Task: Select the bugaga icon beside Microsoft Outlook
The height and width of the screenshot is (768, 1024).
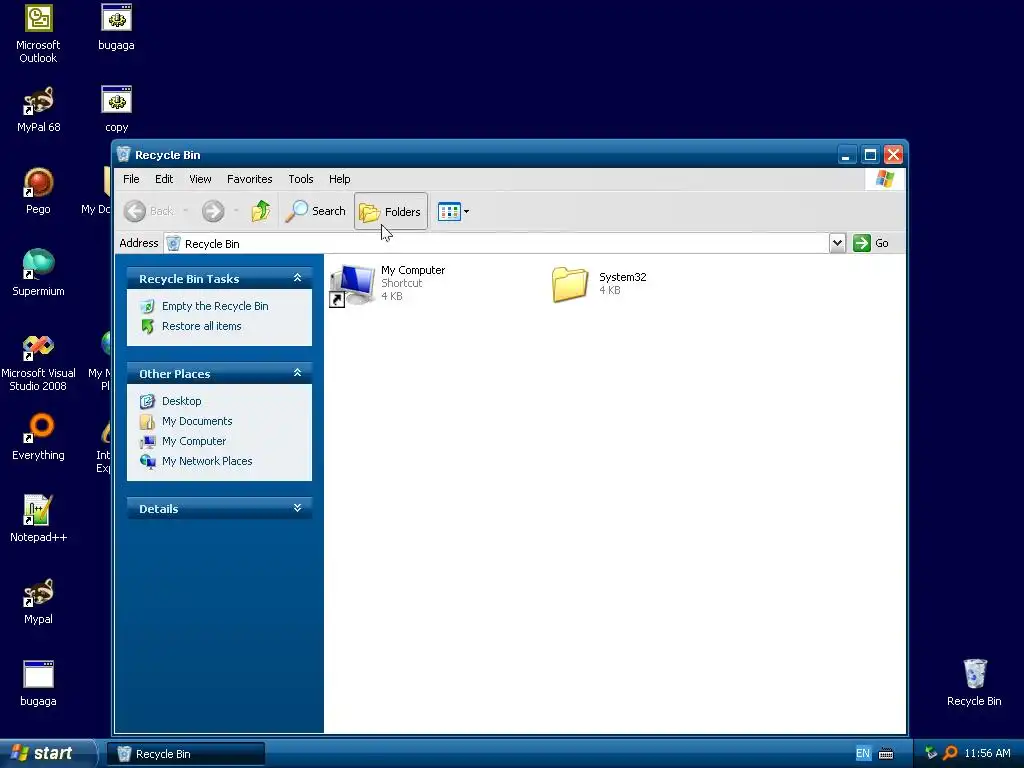Action: click(x=116, y=27)
